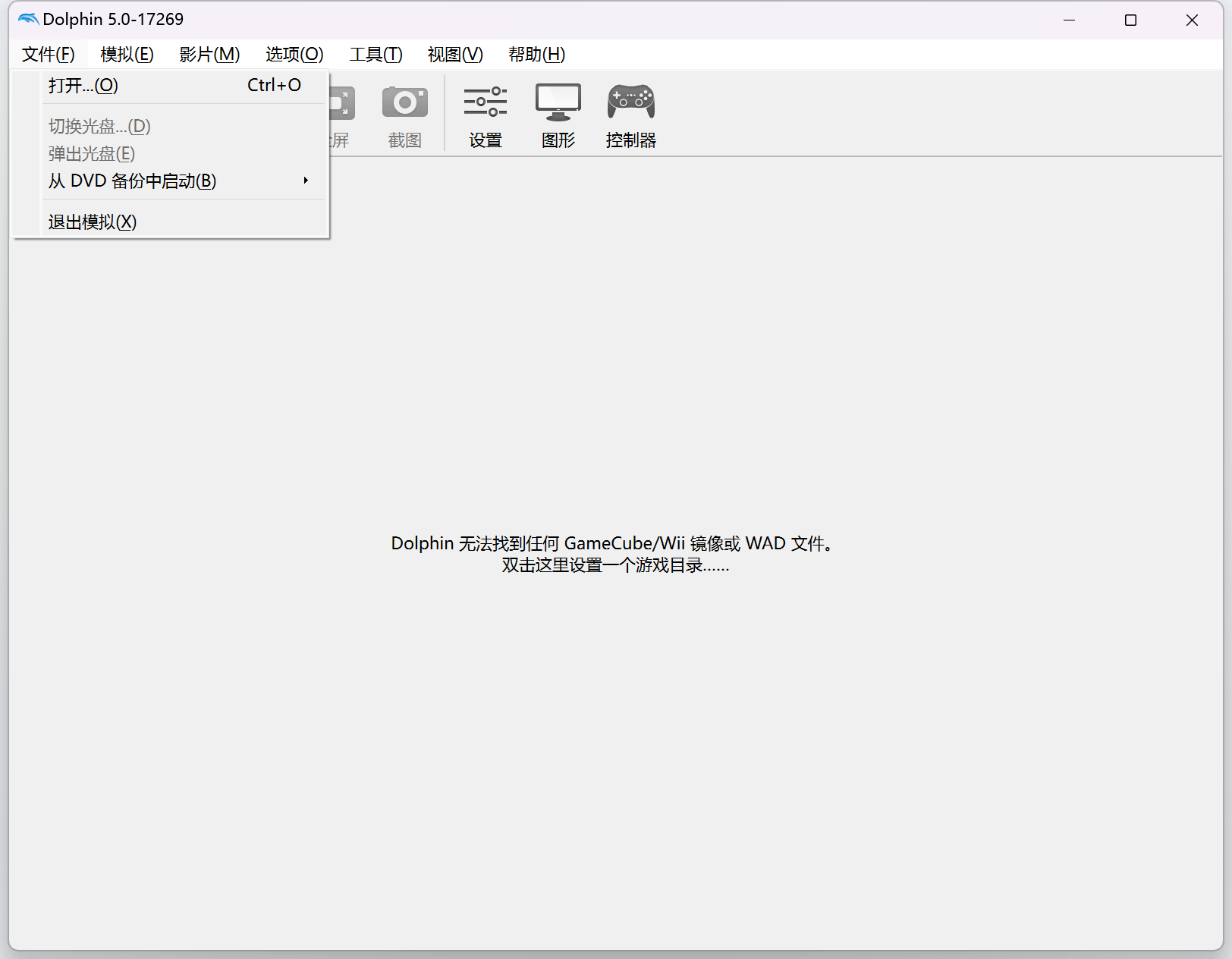Close the Dolphin window
1232x959 pixels.
coord(1192,20)
